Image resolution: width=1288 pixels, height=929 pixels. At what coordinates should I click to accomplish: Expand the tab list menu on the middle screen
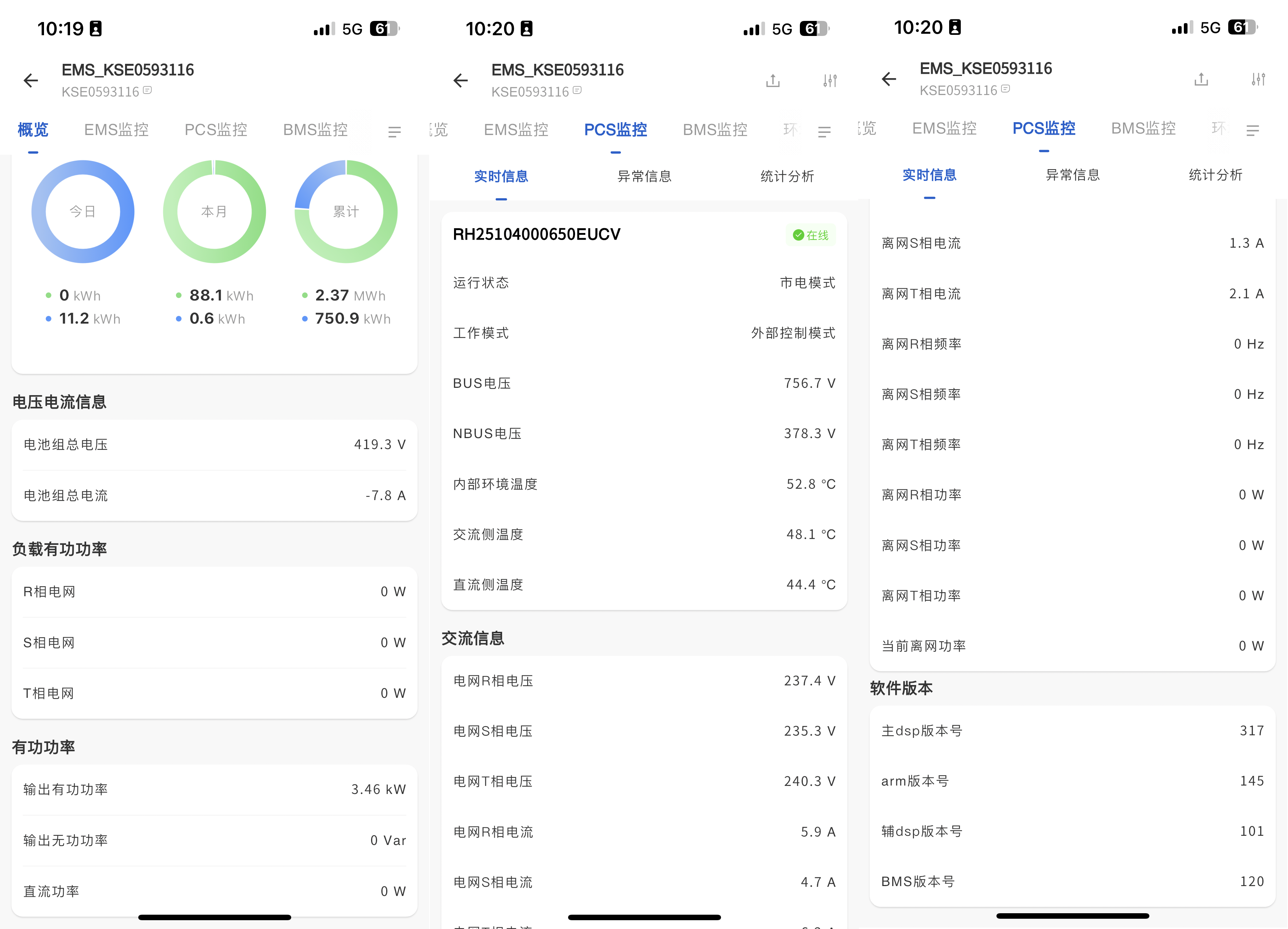click(x=824, y=132)
